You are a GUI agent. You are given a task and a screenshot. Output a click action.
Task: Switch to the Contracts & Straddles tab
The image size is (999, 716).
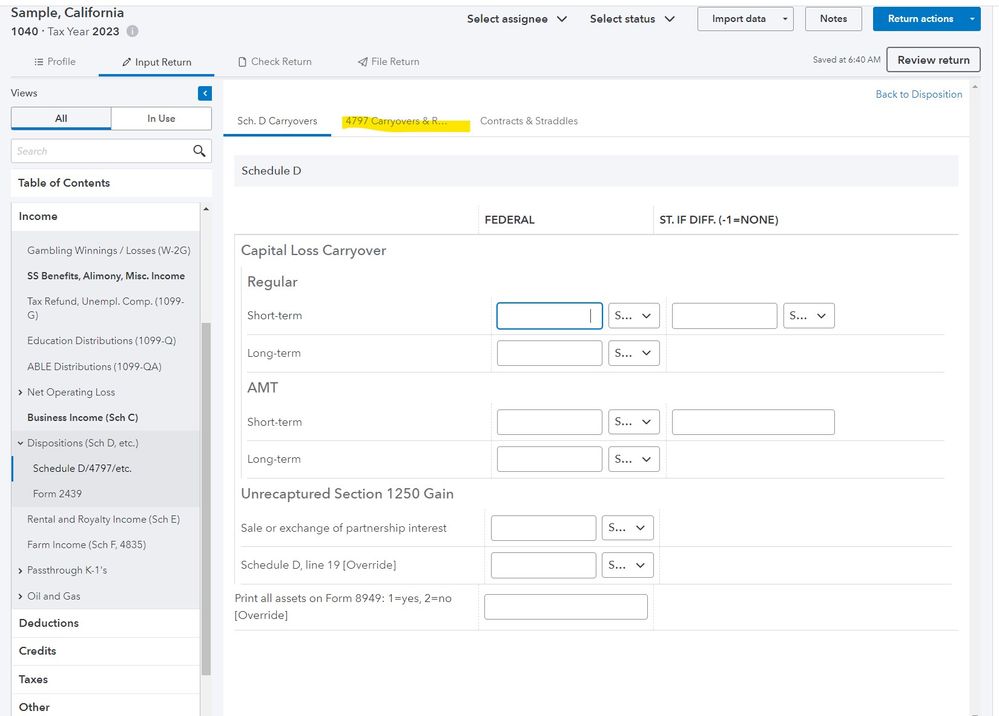pyautogui.click(x=528, y=121)
